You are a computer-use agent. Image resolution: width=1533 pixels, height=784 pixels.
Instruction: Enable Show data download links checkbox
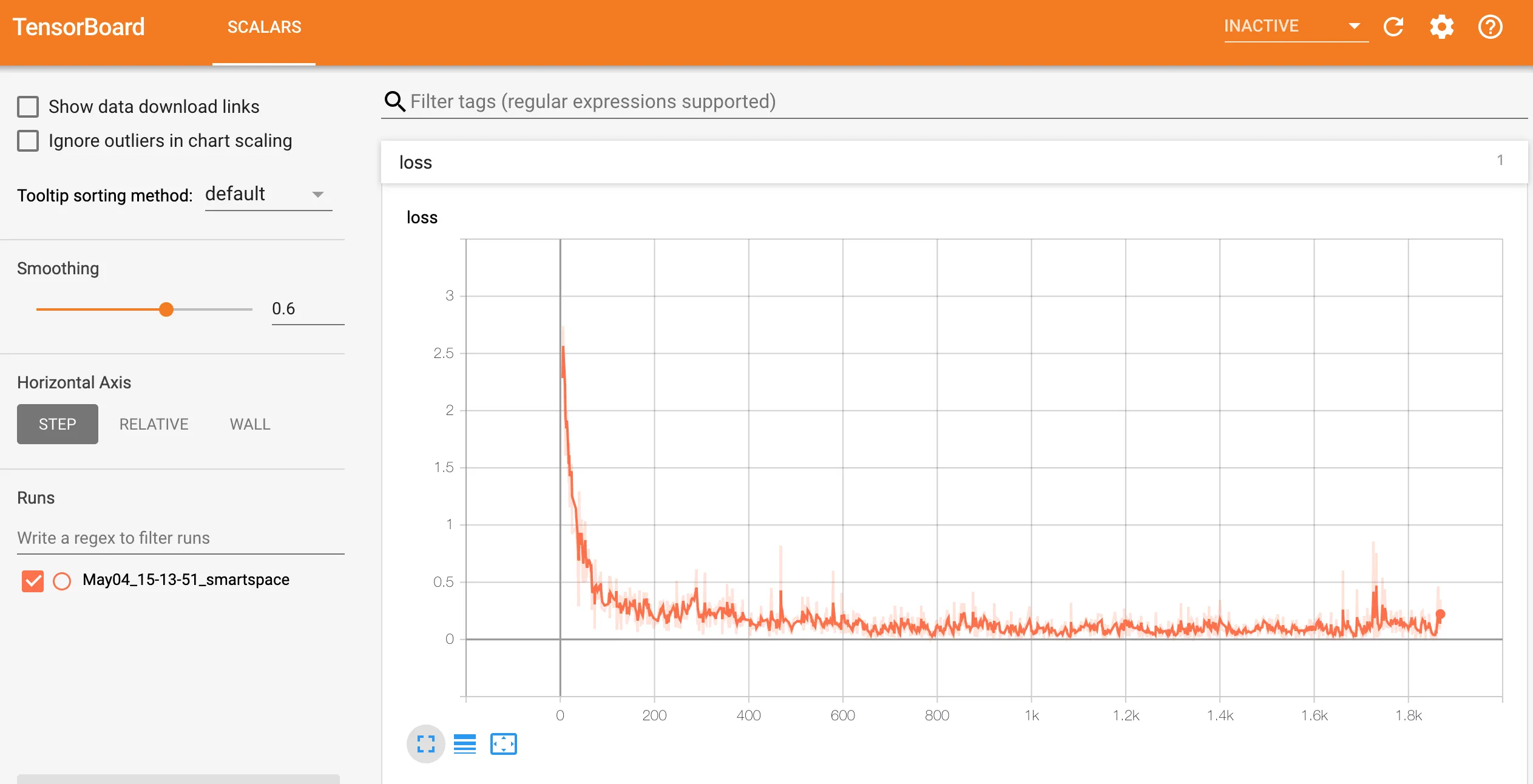[x=28, y=107]
